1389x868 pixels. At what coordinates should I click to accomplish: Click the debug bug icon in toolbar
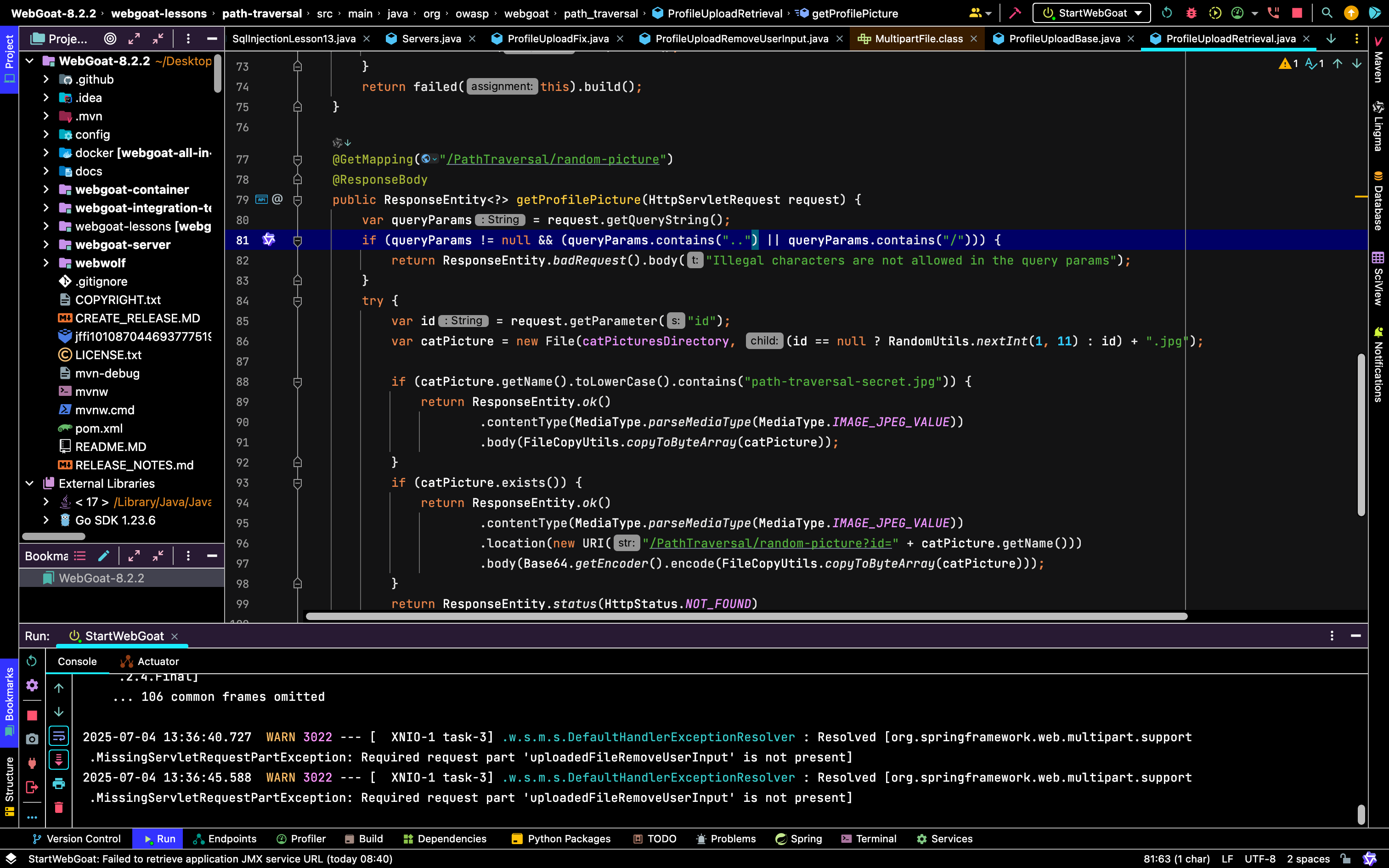1191,13
